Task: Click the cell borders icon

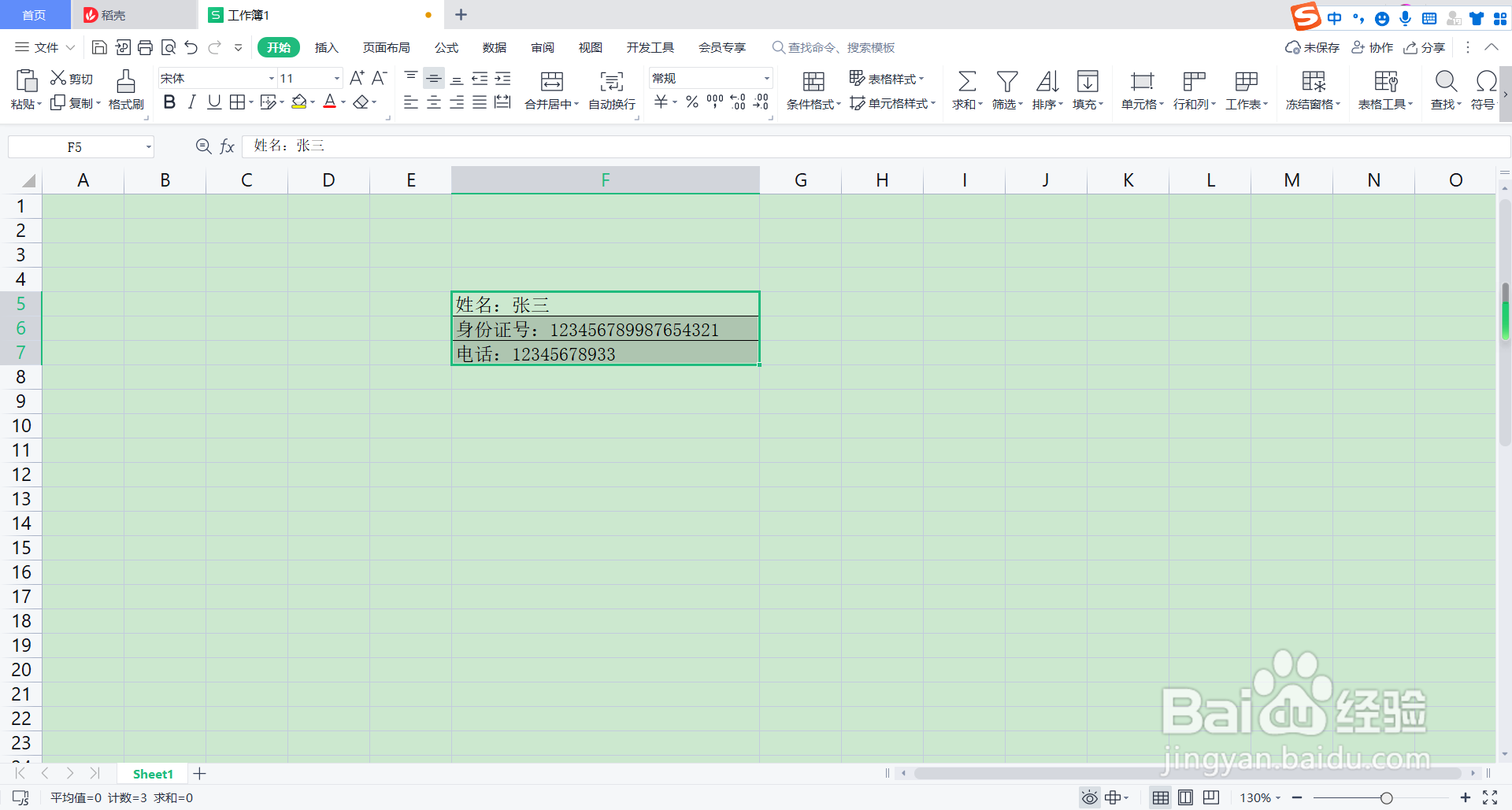Action: [x=237, y=102]
